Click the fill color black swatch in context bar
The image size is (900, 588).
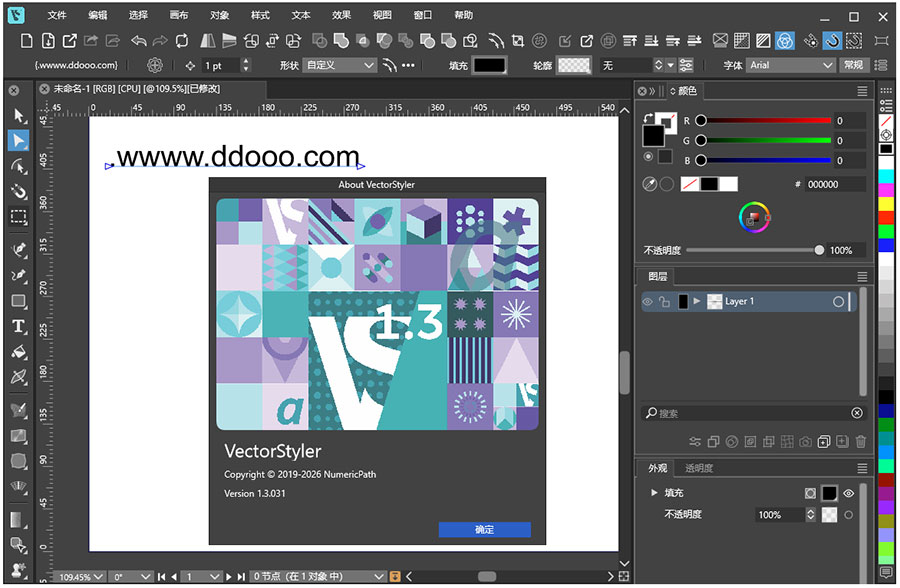pos(490,65)
